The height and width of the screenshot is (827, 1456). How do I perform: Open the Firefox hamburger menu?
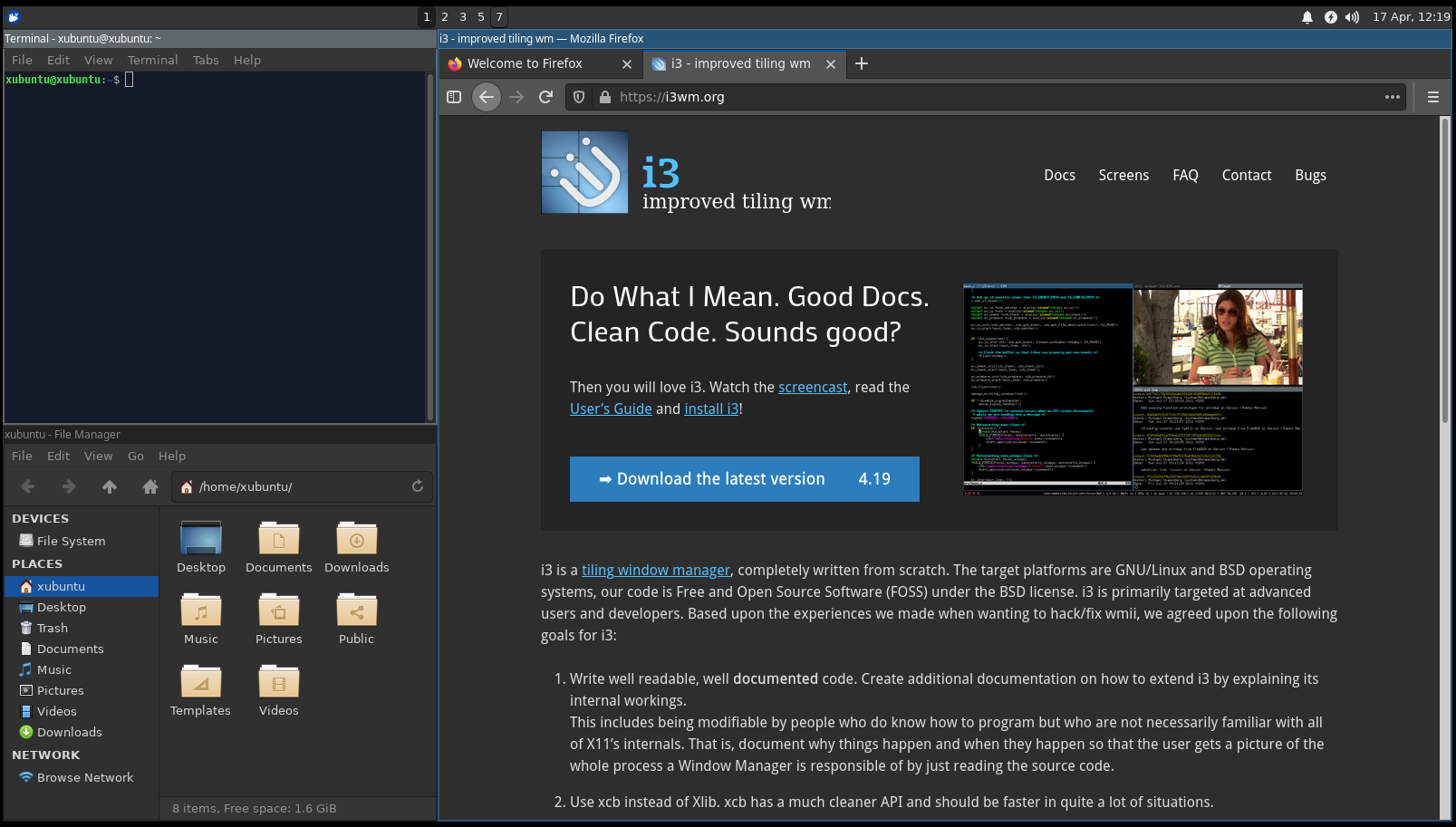[x=1433, y=97]
